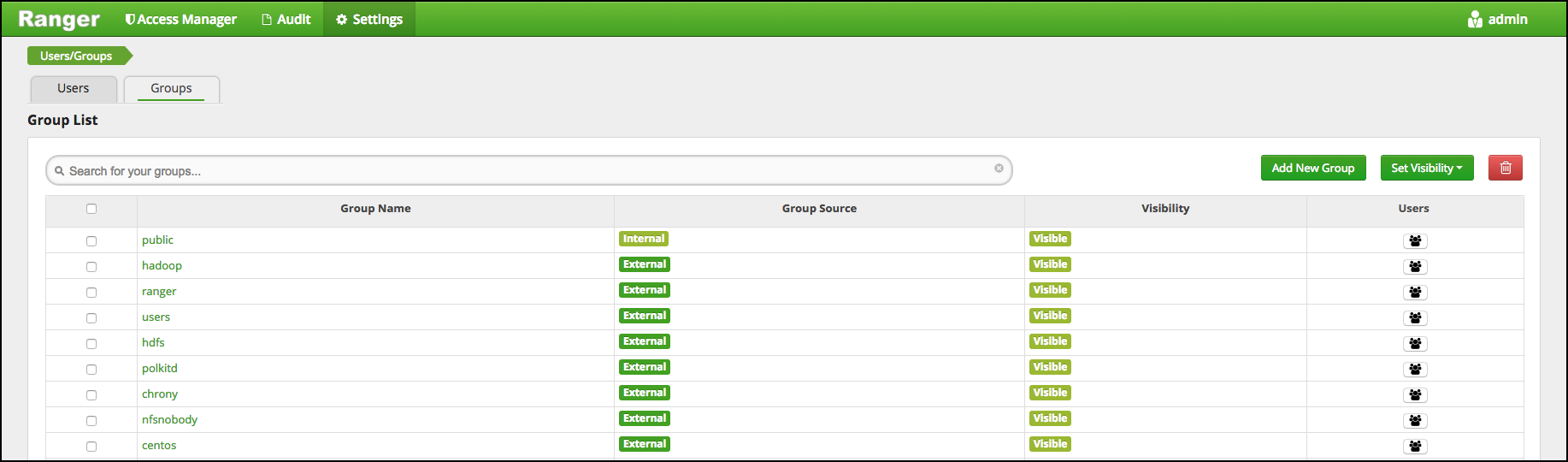The height and width of the screenshot is (462, 1568).
Task: Check the hdfs group checkbox
Action: click(x=91, y=344)
